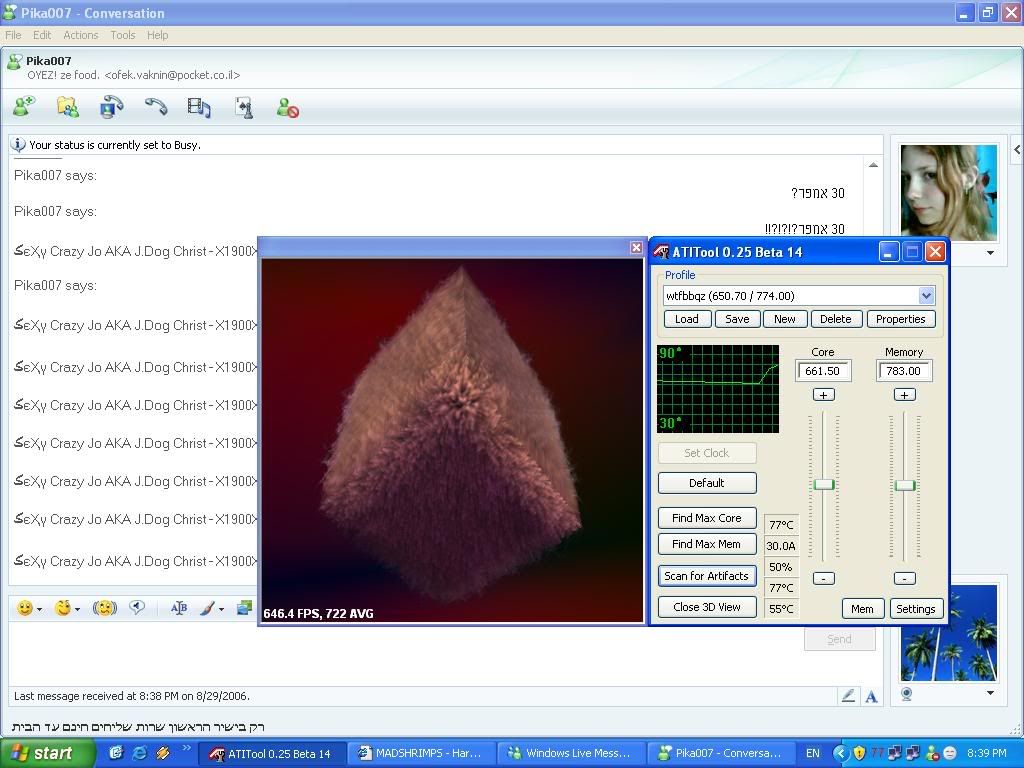The width and height of the screenshot is (1024, 768).
Task: Increase Core clock with plus button
Action: click(824, 394)
